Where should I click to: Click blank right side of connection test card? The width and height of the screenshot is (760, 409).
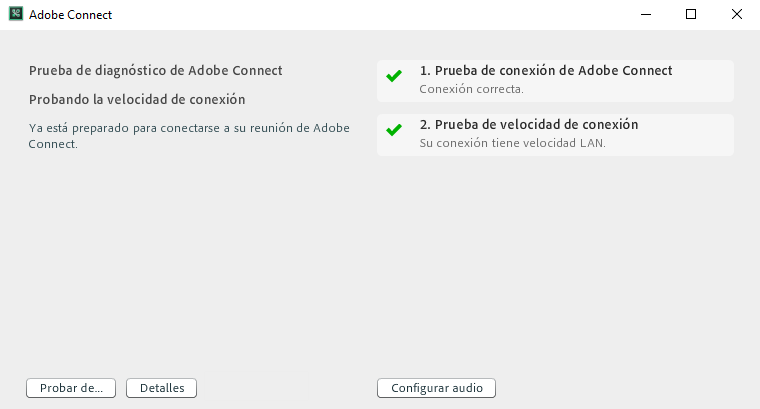click(x=705, y=81)
